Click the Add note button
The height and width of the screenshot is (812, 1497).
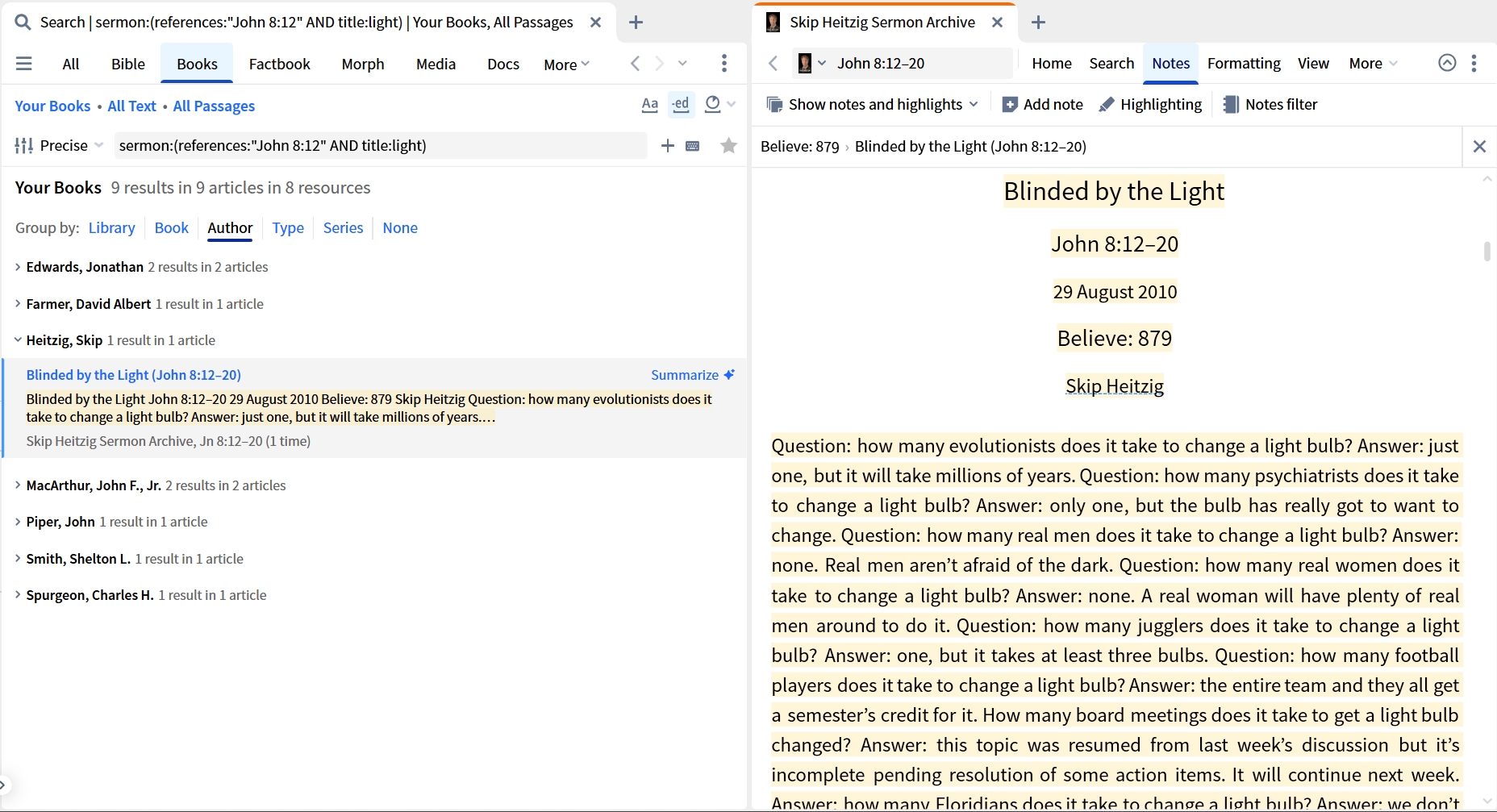[x=1042, y=105]
